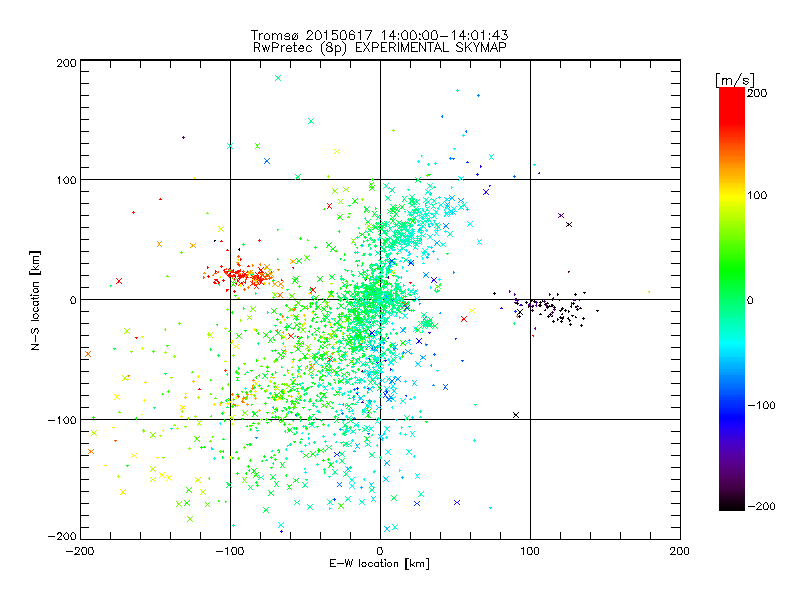Click the y-axis tick label "-100"
800x600 pixels.
[62, 420]
